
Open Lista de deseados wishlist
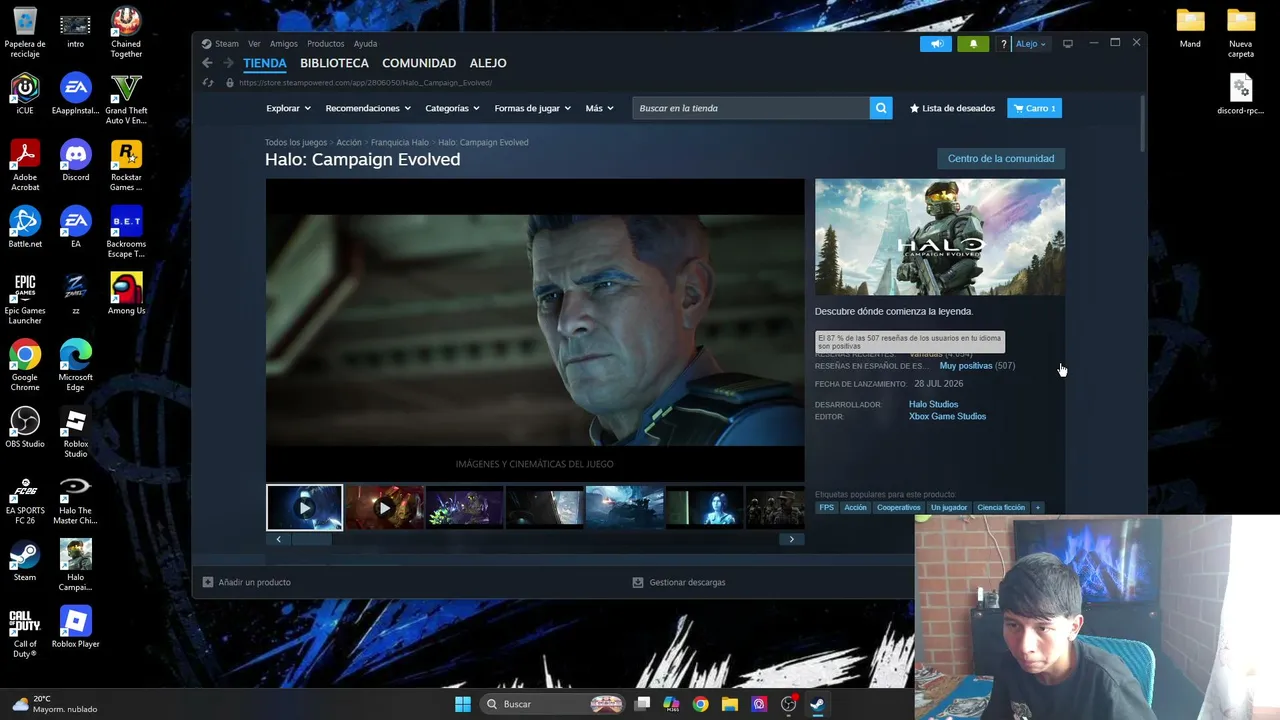(x=952, y=108)
